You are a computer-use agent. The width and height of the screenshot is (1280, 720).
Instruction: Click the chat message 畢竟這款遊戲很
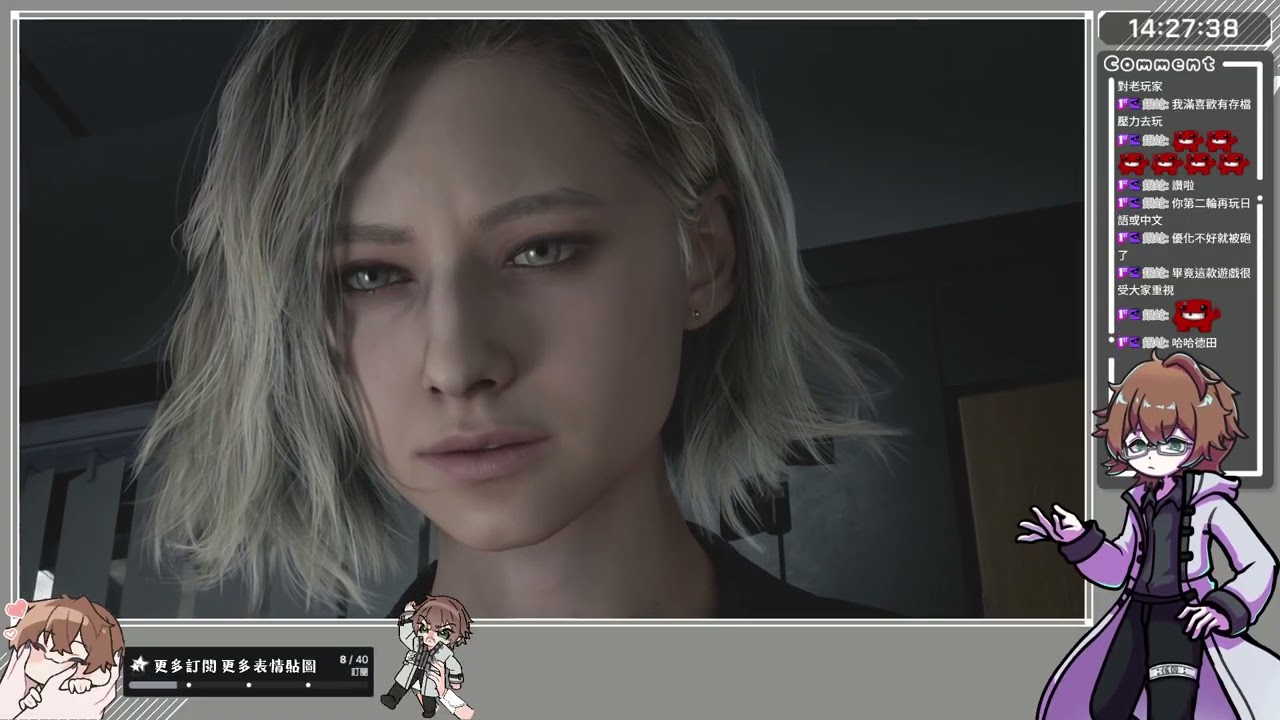coord(1211,273)
